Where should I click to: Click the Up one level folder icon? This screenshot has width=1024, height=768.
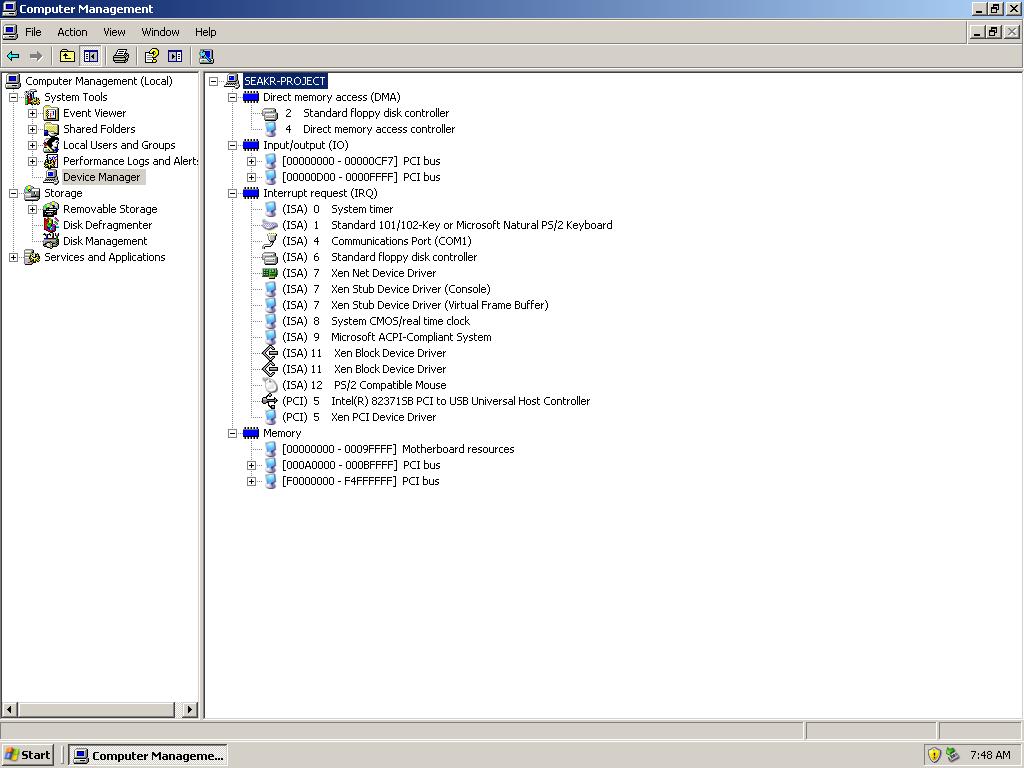click(x=67, y=56)
